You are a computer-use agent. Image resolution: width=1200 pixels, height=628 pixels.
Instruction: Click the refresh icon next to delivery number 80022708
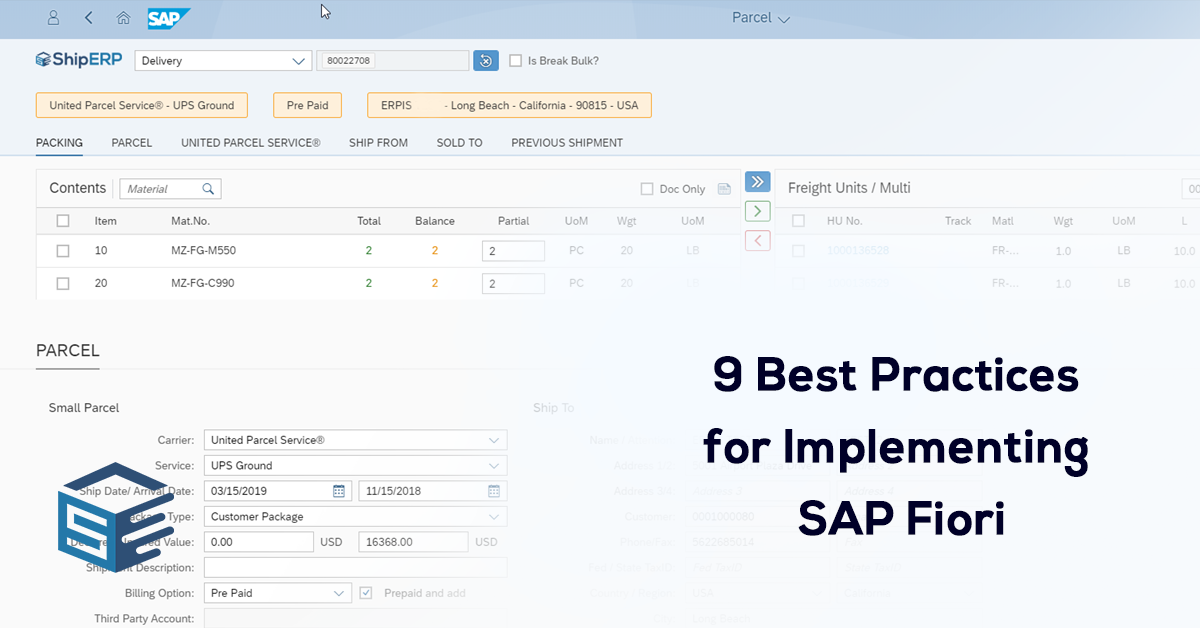[486, 60]
